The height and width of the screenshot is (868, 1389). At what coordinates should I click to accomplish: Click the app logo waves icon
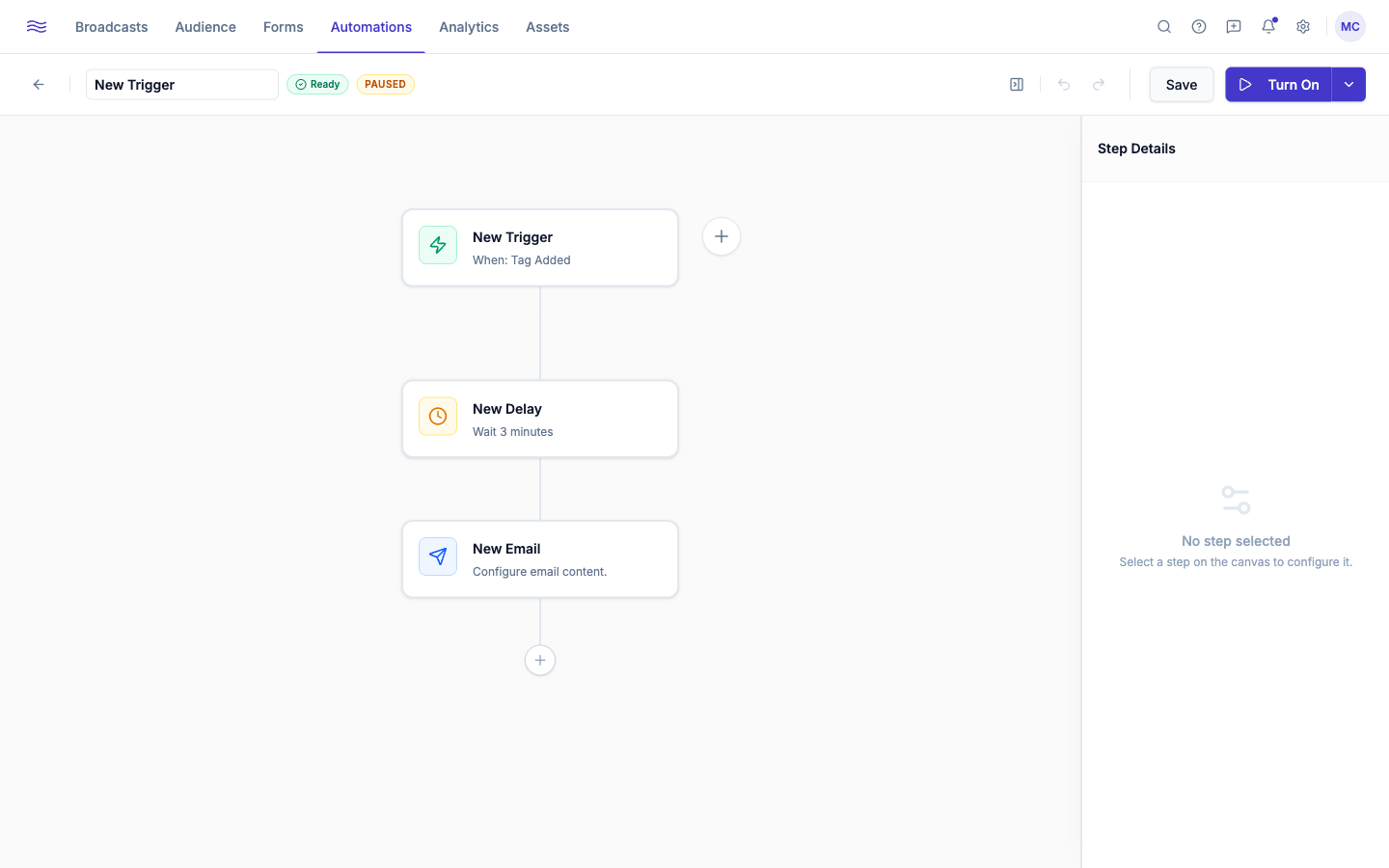pyautogui.click(x=37, y=27)
